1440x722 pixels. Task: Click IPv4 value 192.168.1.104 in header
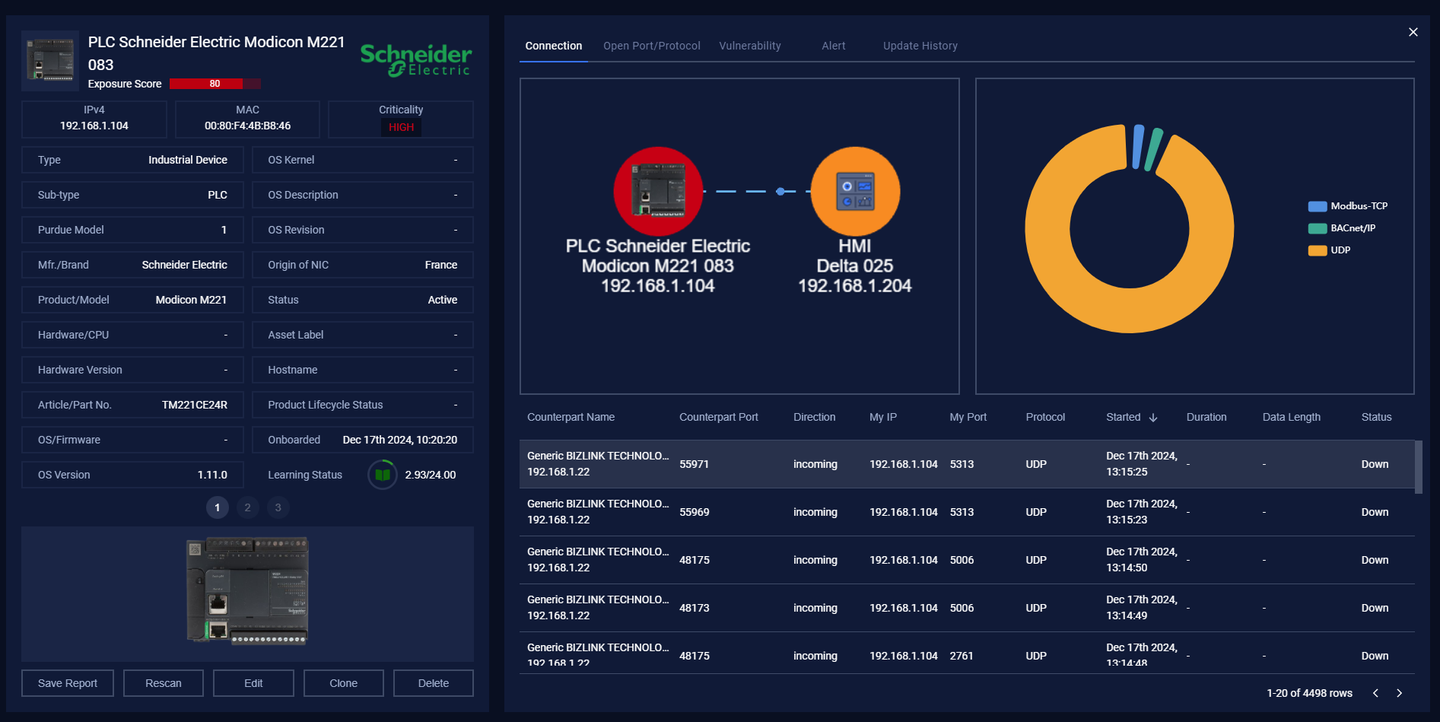coord(94,126)
